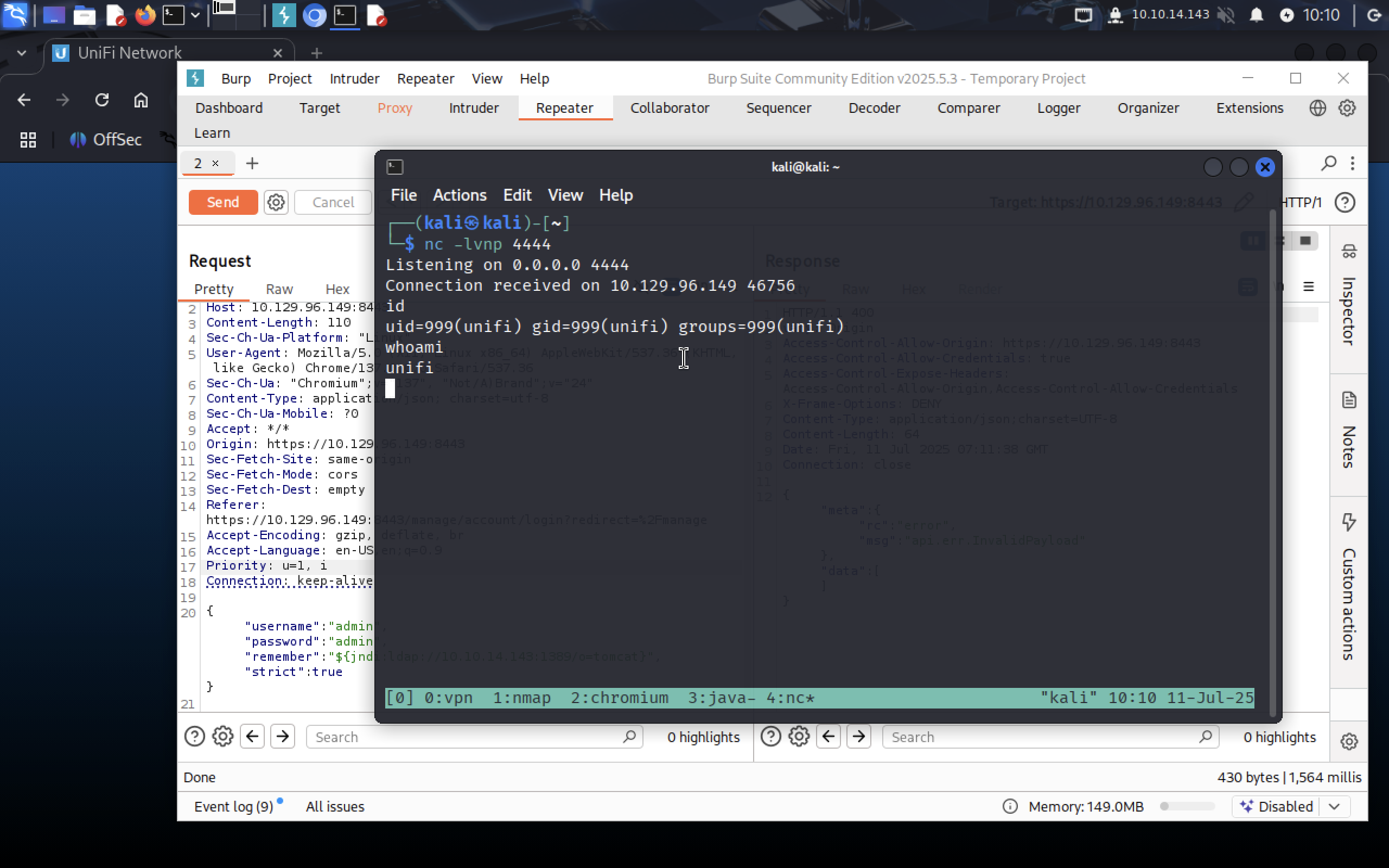
Task: Open Burp's Help menu
Action: click(x=534, y=79)
